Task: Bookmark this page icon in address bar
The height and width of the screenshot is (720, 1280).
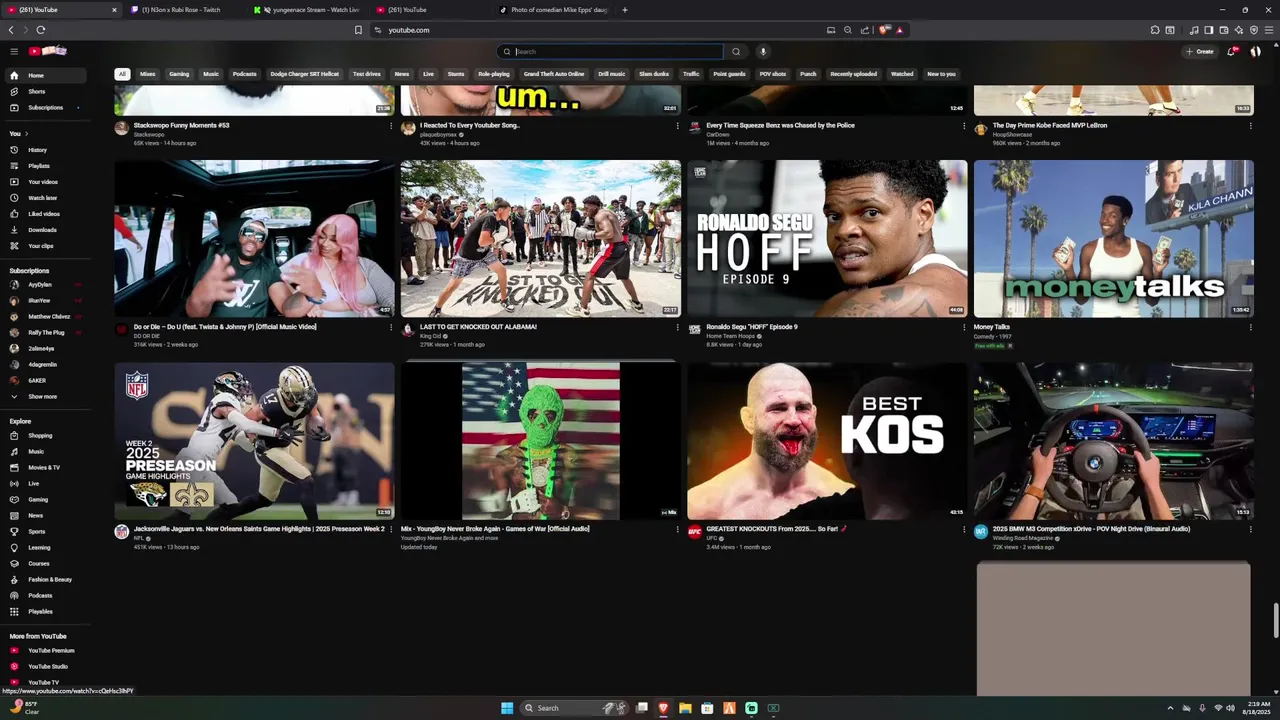Action: (x=358, y=30)
